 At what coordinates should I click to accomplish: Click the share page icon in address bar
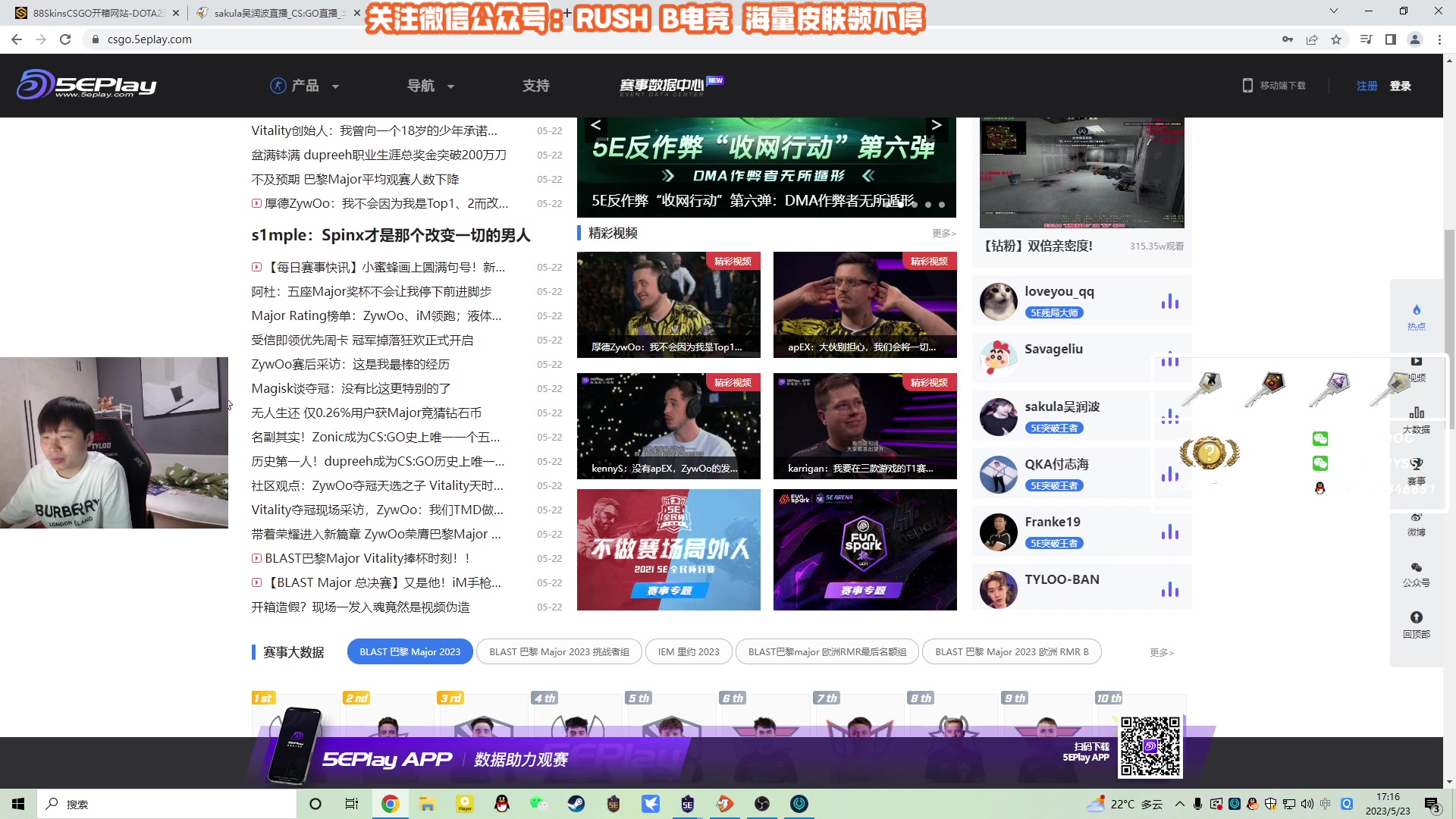pyautogui.click(x=1312, y=39)
